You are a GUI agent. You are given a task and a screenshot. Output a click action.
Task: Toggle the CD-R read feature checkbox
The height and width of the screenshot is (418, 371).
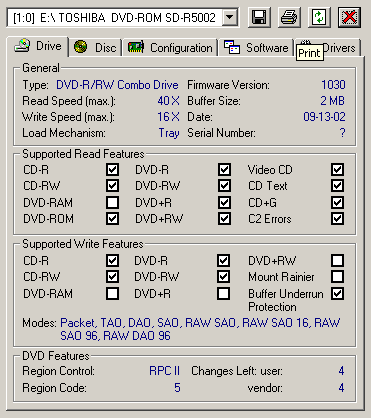(112, 169)
